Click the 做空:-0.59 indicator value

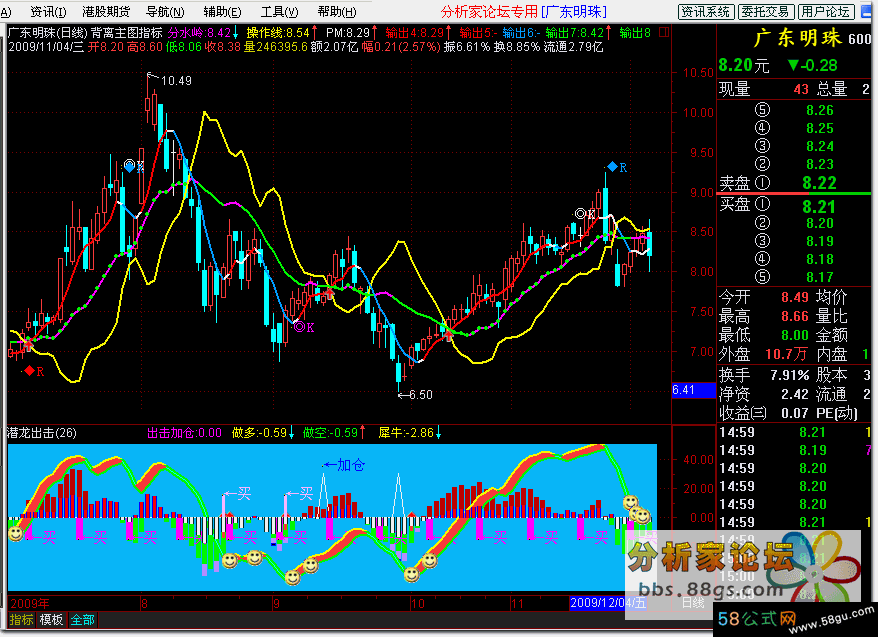click(334, 433)
